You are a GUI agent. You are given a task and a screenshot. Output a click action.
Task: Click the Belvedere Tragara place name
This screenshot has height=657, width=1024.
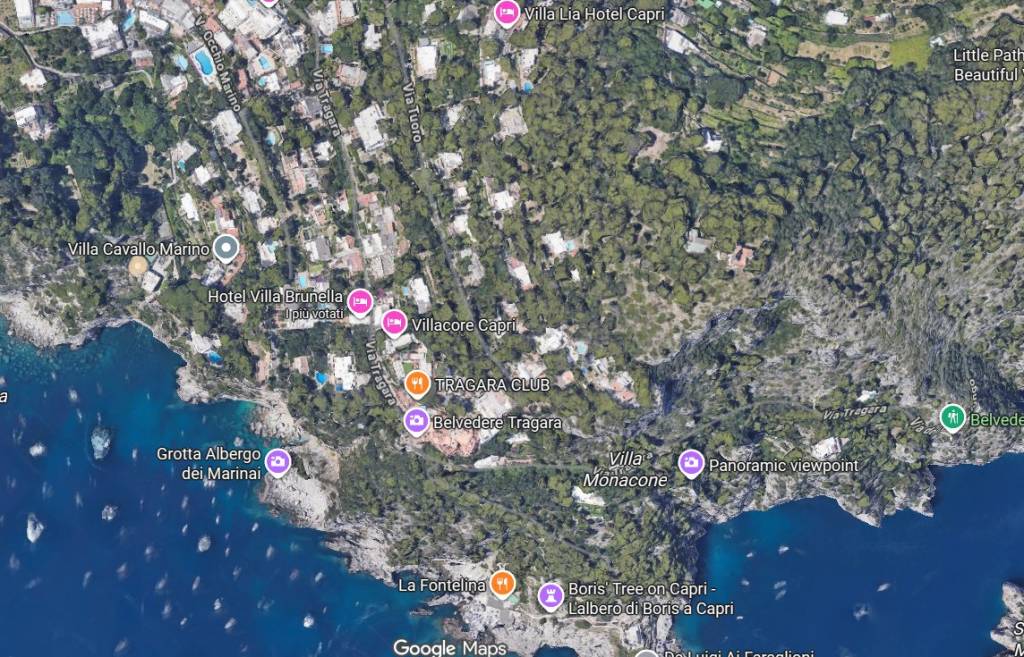pos(497,423)
